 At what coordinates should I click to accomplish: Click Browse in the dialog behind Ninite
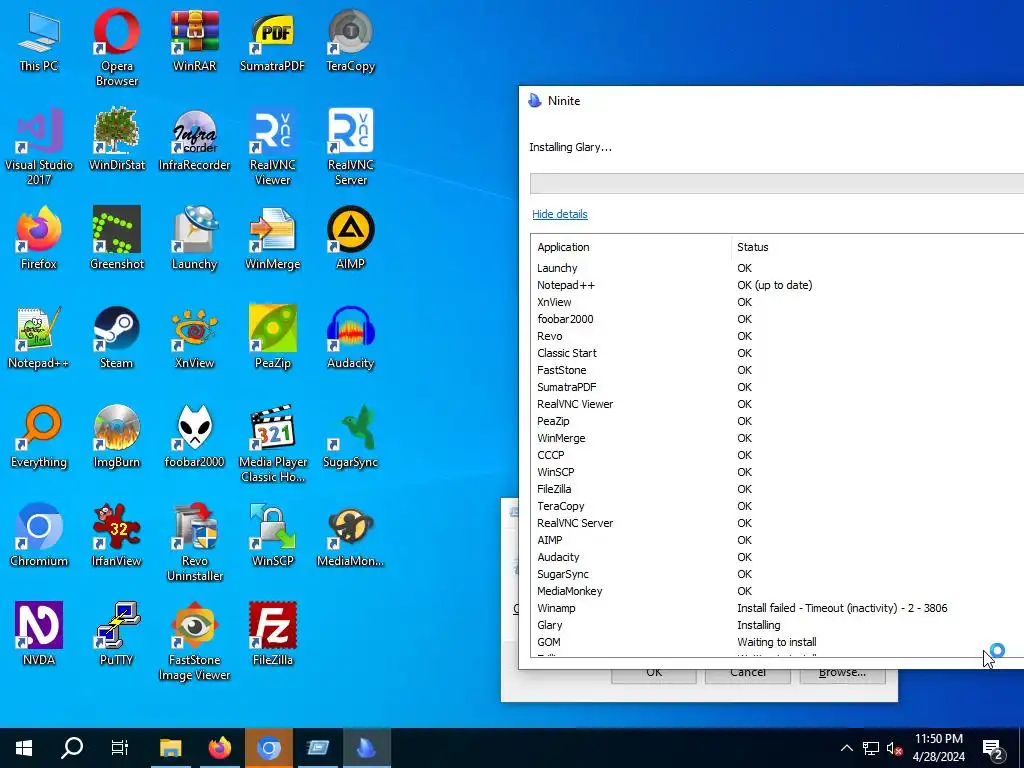pos(842,675)
